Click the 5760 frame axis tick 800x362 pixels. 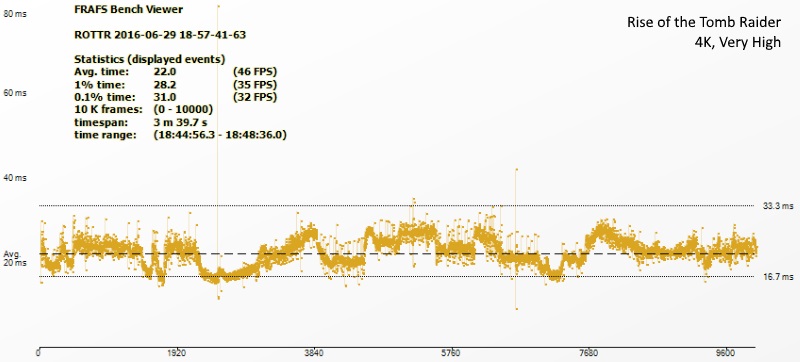(x=452, y=353)
